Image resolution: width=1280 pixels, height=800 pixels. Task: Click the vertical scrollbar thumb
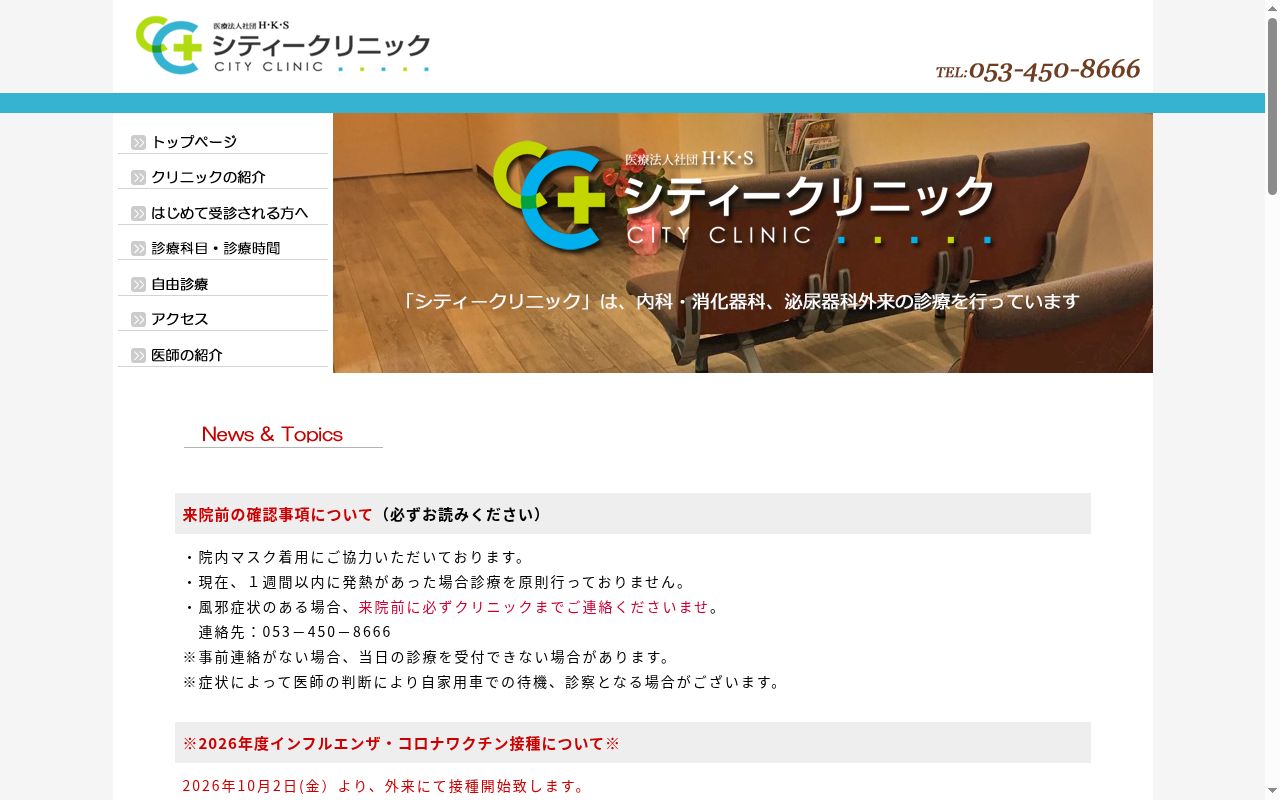(x=1272, y=106)
